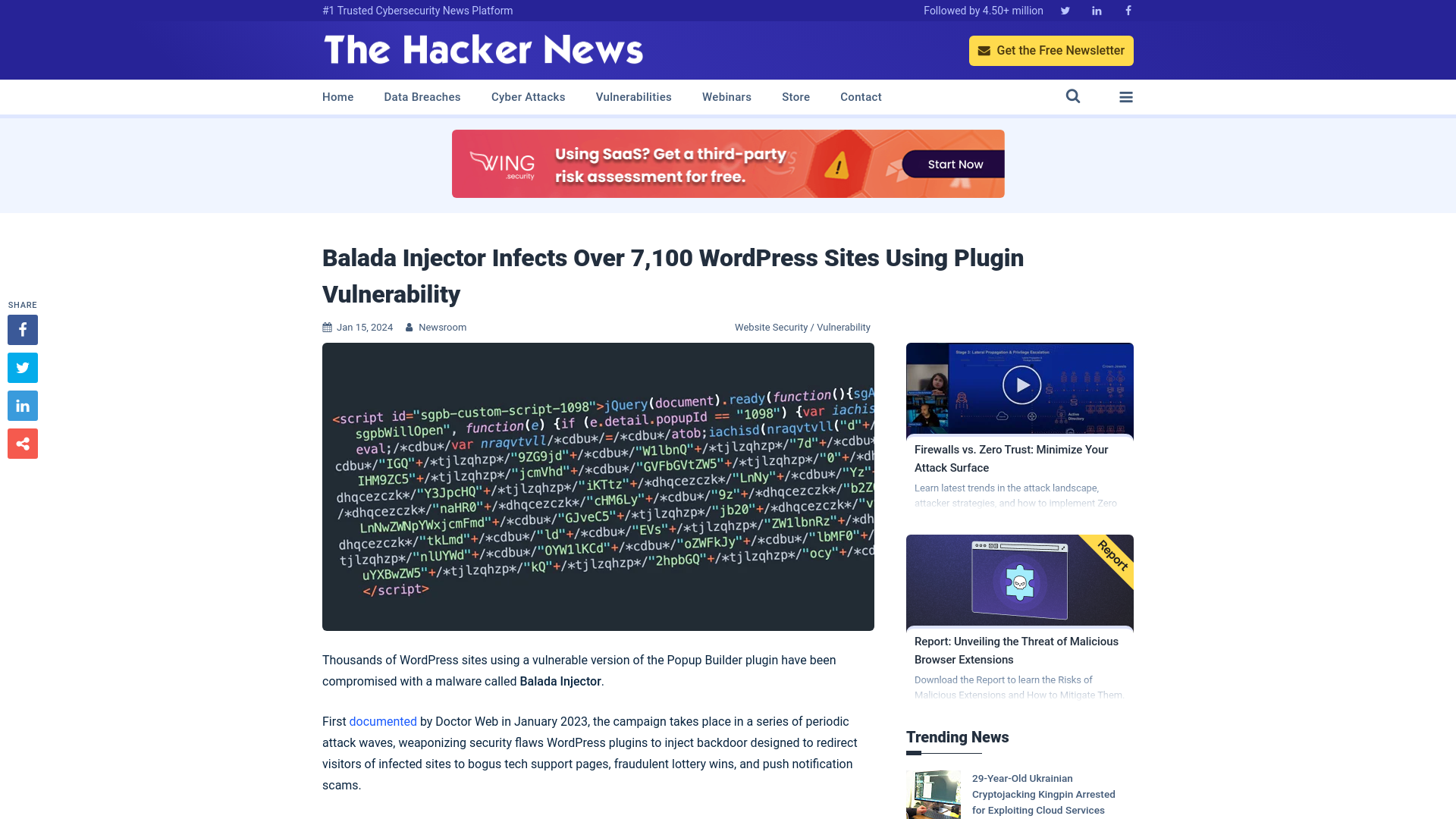Open the Data Breaches navigation tab
The height and width of the screenshot is (819, 1456).
[422, 96]
